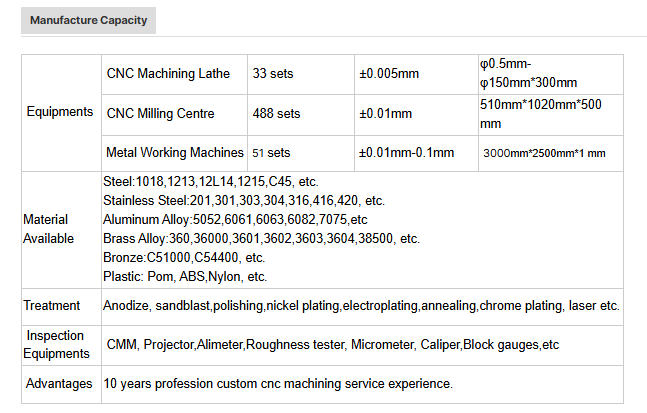Click the CNC Machining Lathe cell
647x413 pixels.
pyautogui.click(x=175, y=74)
